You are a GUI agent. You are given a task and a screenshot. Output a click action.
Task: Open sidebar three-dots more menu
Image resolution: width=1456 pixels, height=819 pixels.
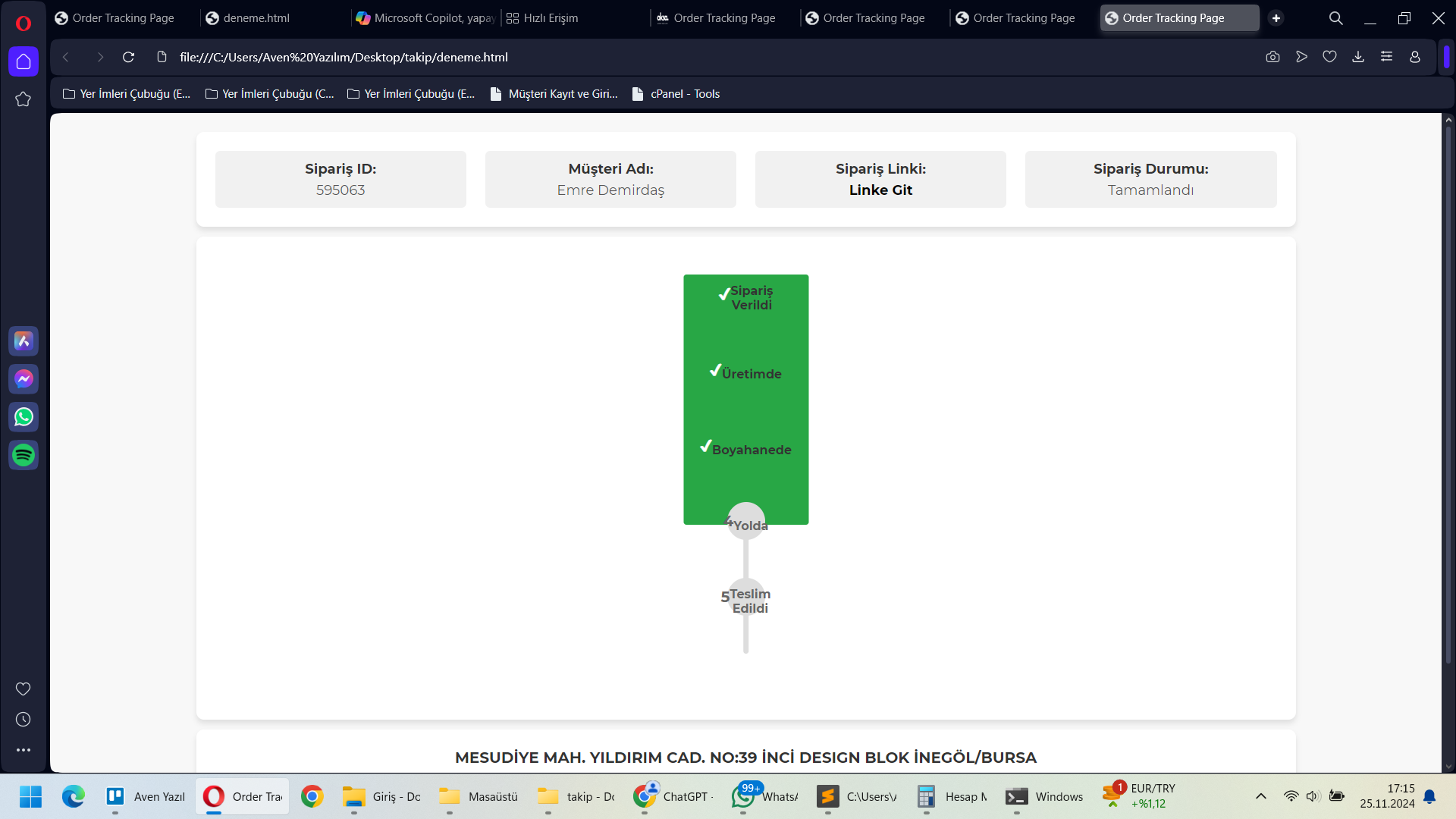[x=24, y=750]
